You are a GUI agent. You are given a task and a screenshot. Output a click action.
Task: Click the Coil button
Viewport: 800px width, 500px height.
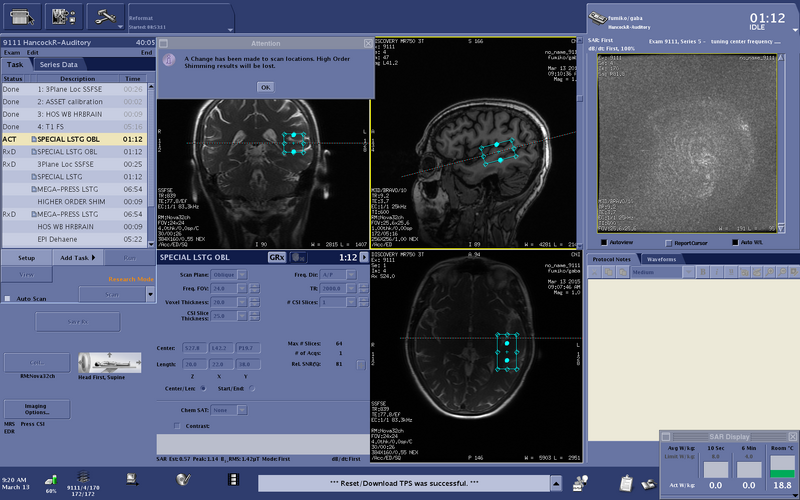click(37, 363)
